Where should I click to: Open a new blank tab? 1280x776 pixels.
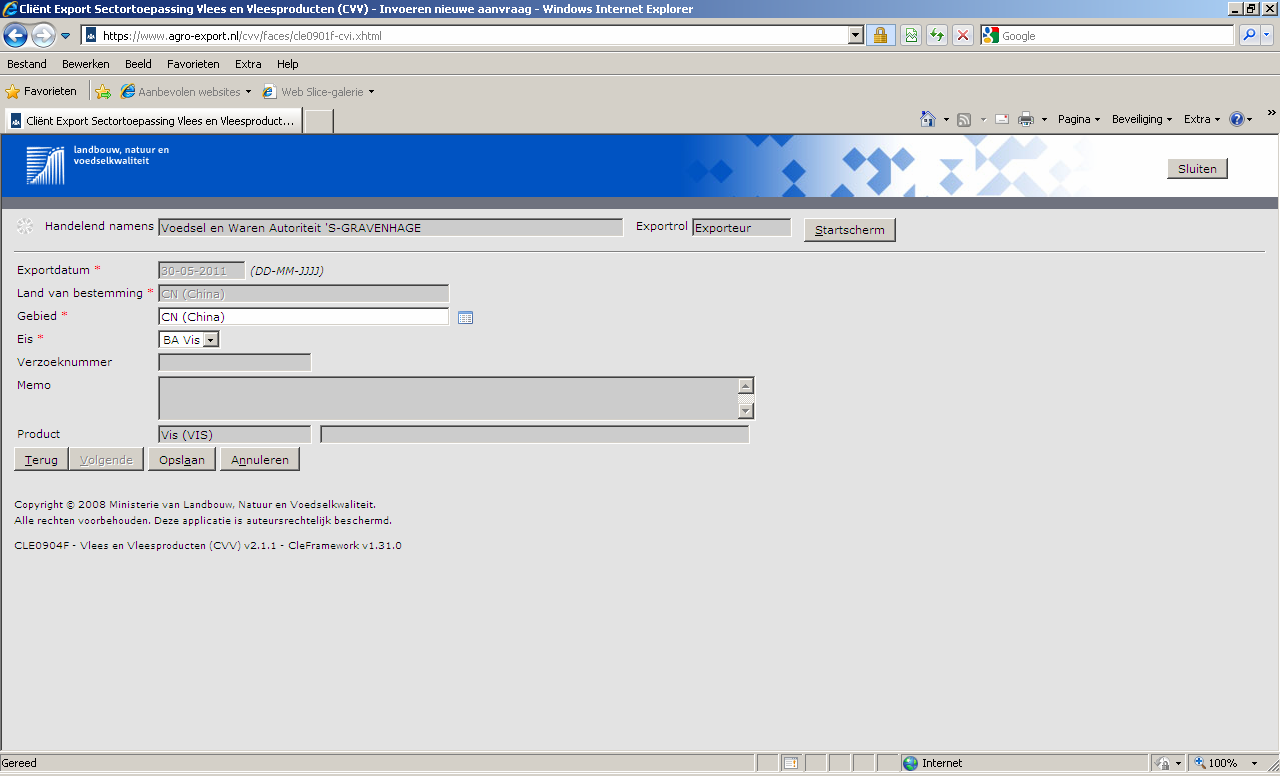click(318, 121)
